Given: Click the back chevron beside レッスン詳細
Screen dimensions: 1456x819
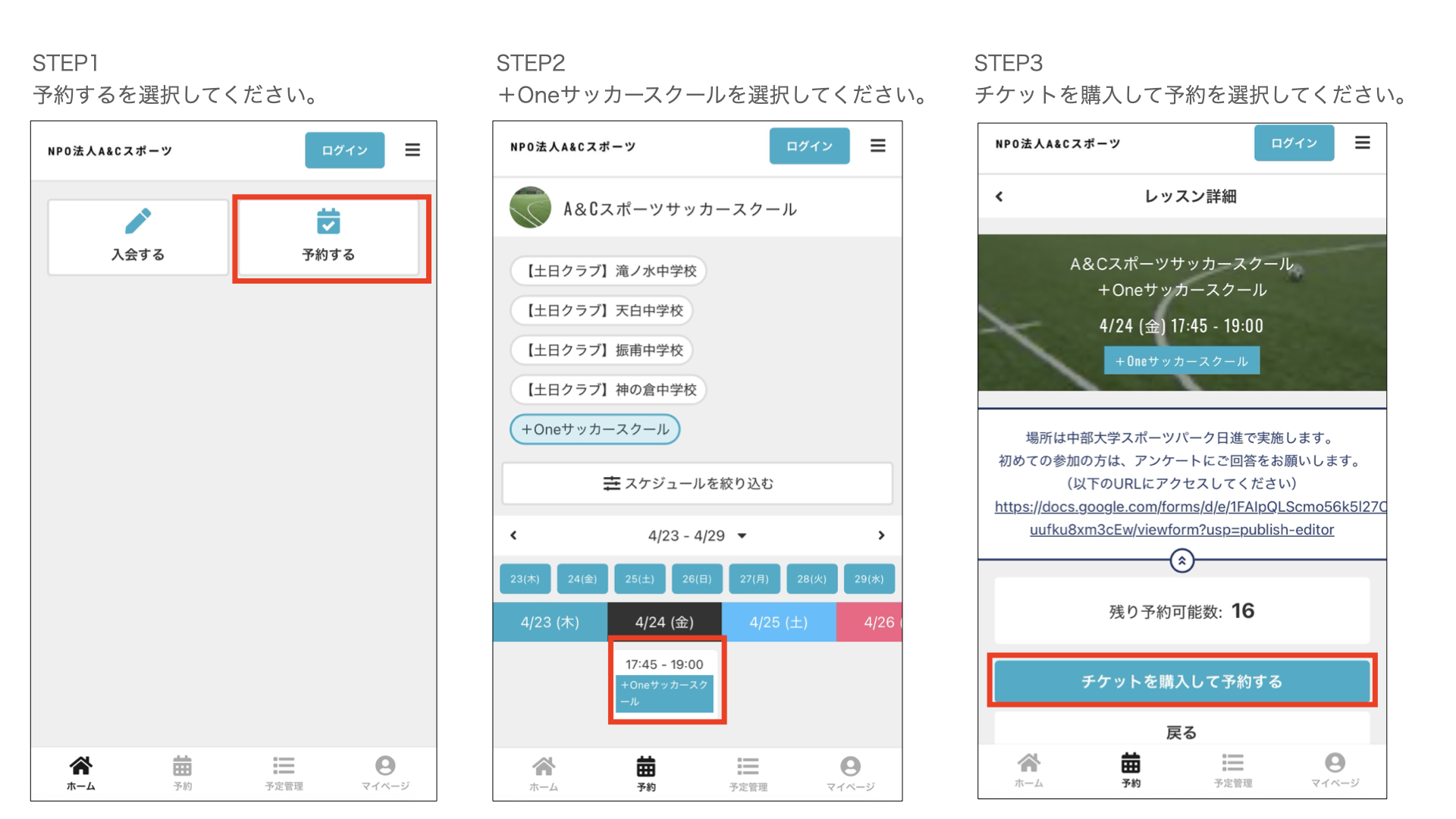Looking at the screenshot, I should click(999, 196).
